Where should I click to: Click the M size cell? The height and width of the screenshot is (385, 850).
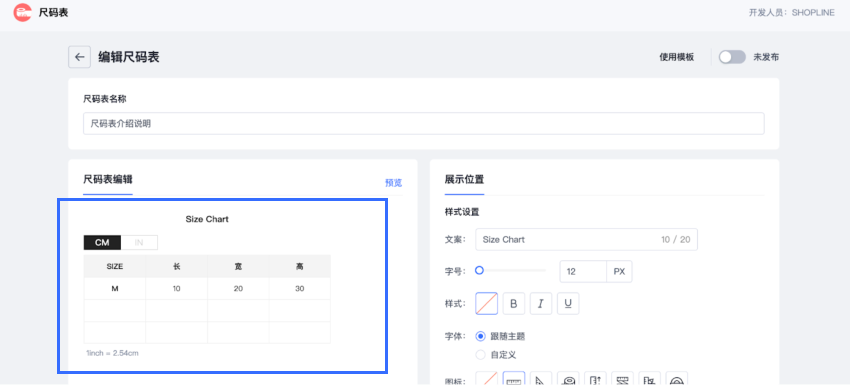click(115, 288)
